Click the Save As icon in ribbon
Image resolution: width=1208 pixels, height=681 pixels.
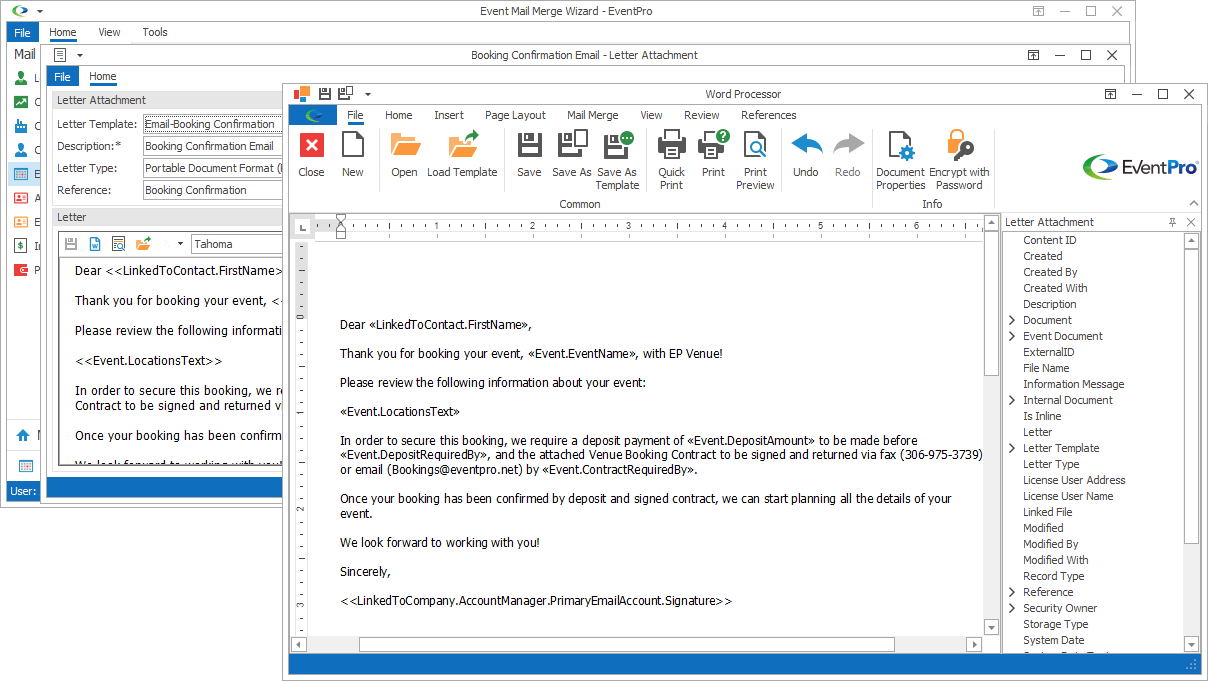coord(572,145)
